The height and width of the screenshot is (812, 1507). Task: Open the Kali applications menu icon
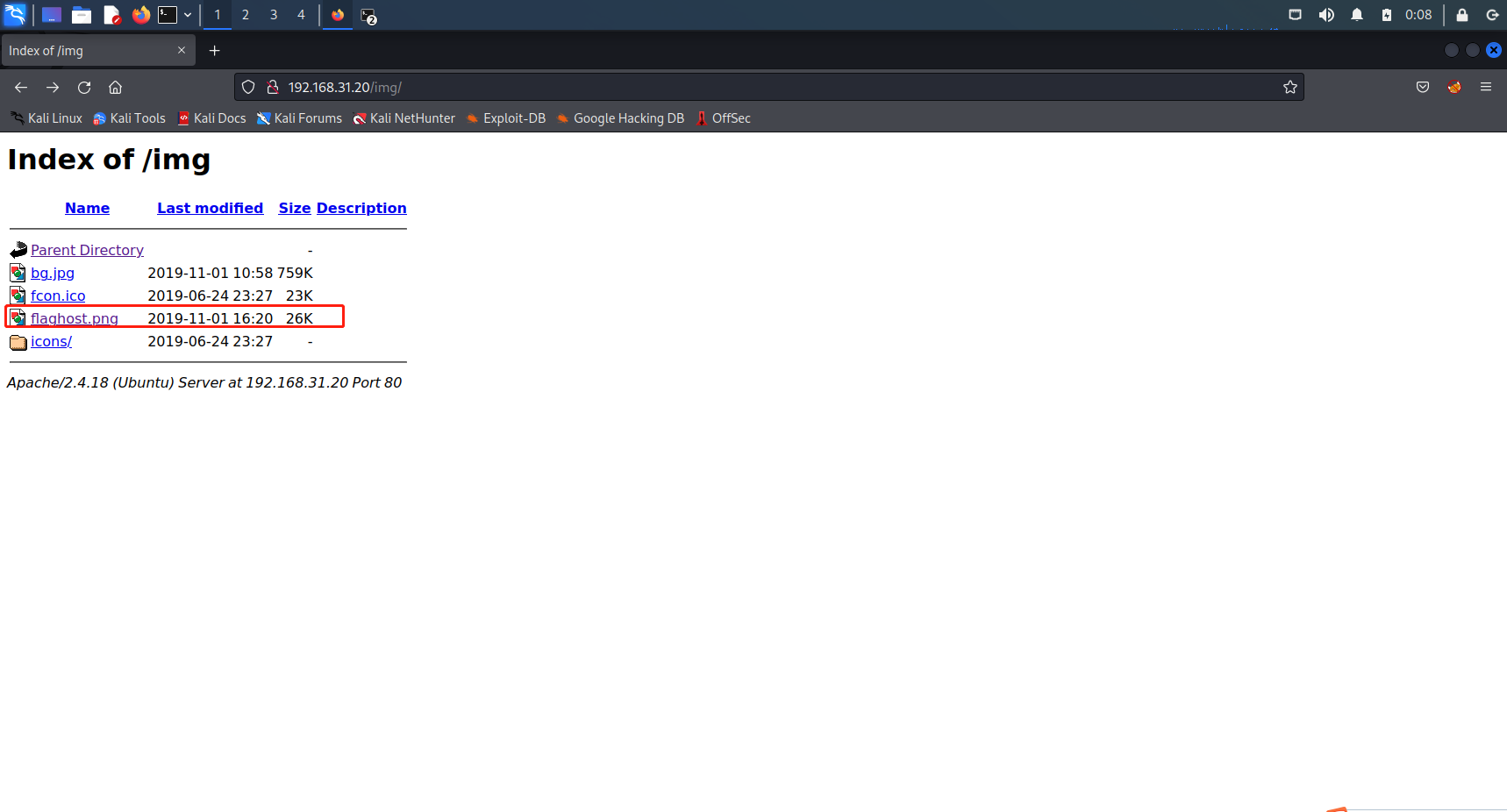pyautogui.click(x=15, y=15)
